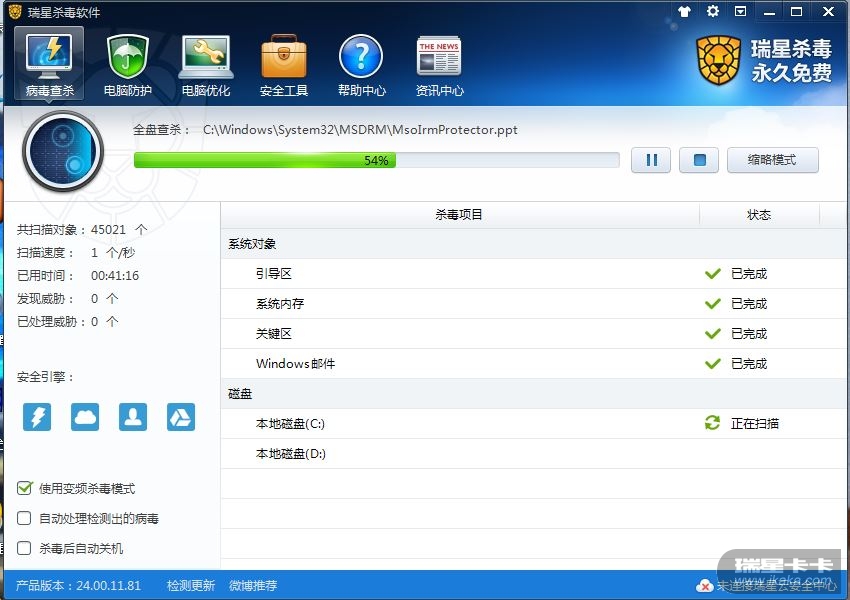Click the scanned path MsoIrmProtector.ppt text
Viewport: 850px width, 600px height.
[x=360, y=130]
